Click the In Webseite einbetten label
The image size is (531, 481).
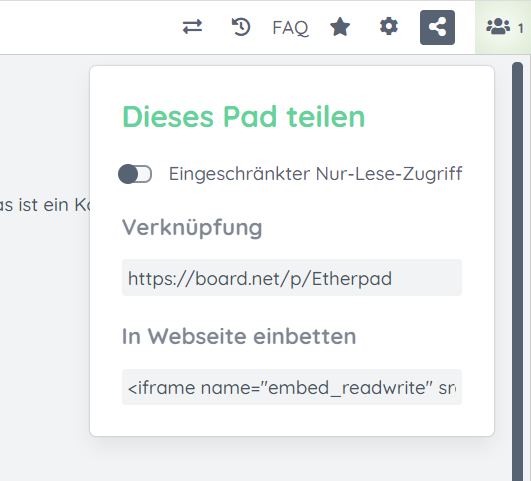click(239, 336)
